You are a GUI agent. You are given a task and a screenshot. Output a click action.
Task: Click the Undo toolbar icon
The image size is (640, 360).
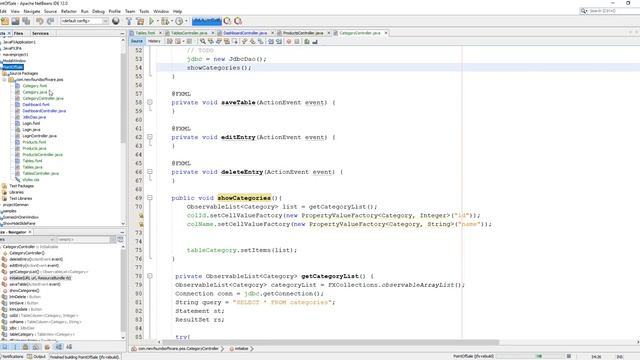pyautogui.click(x=40, y=21)
